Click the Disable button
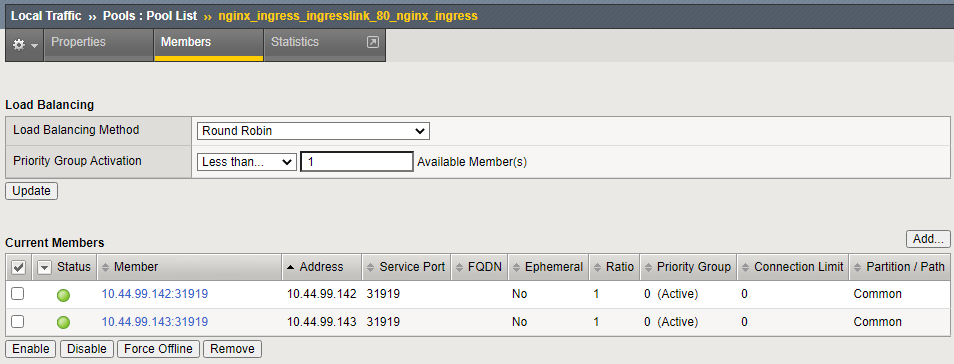954x364 pixels. tap(86, 349)
